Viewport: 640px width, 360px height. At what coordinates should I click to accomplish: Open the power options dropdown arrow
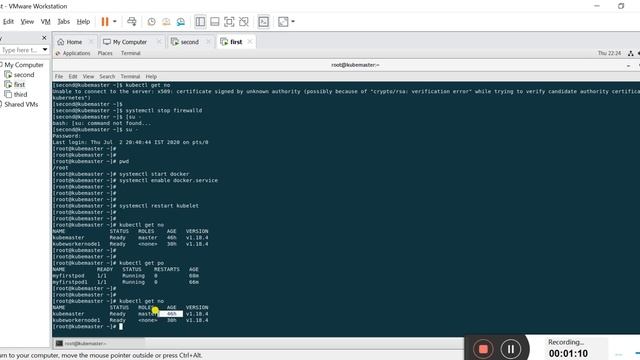pos(115,22)
